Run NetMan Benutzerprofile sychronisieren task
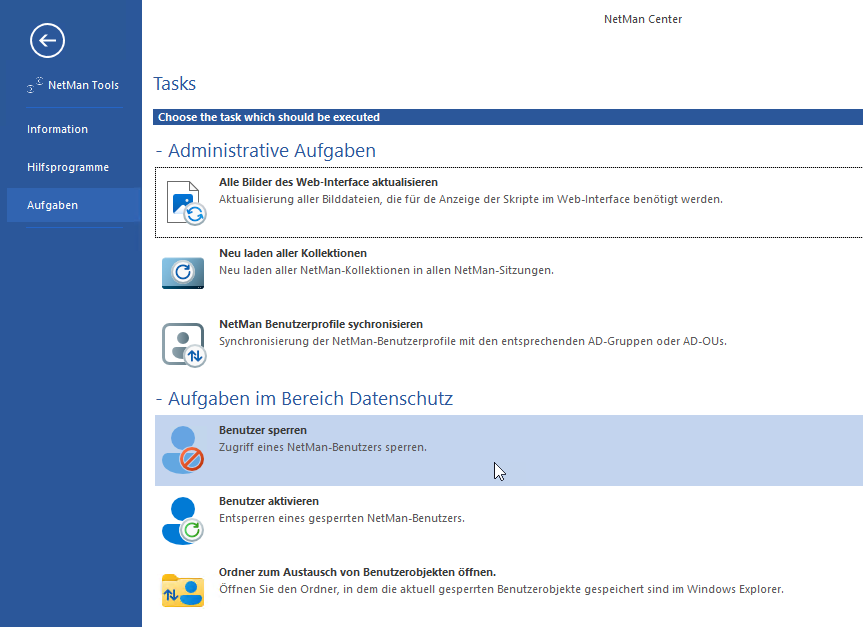 [509, 344]
